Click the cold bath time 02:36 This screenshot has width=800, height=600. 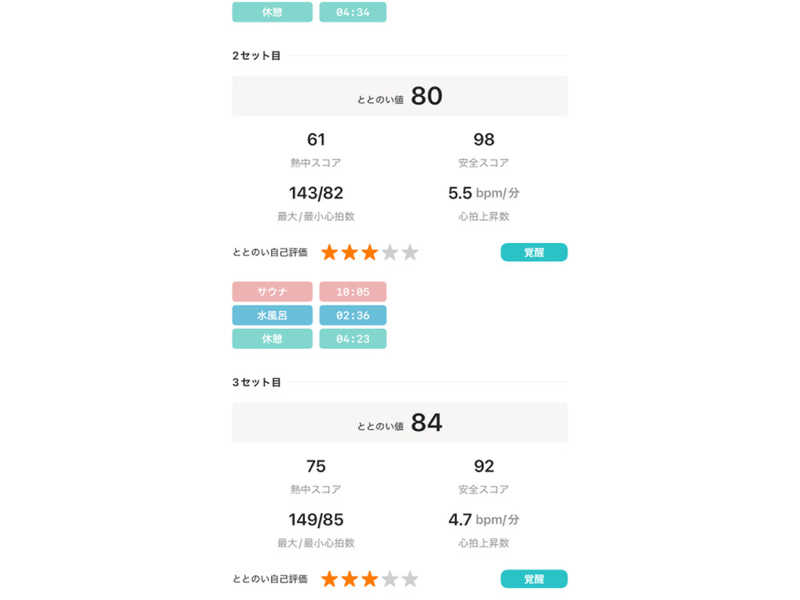[353, 315]
